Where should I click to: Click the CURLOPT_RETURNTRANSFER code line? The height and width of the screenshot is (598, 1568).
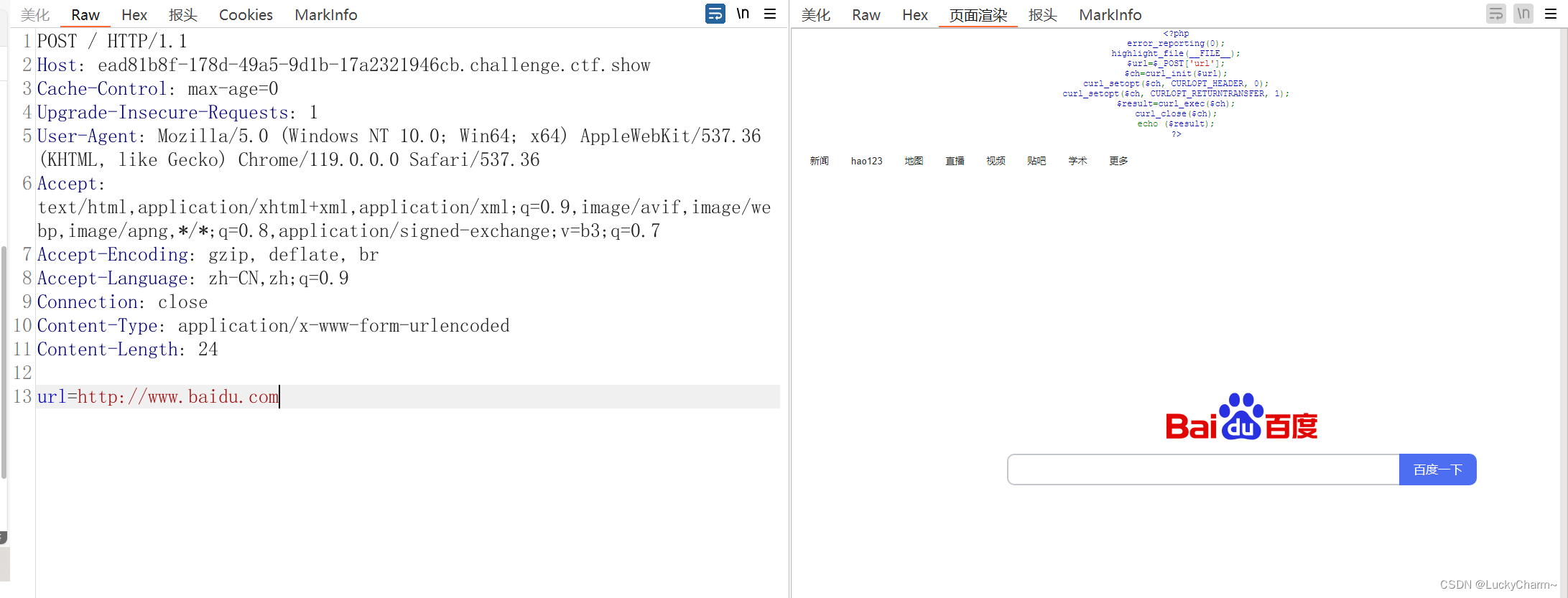tap(1176, 93)
